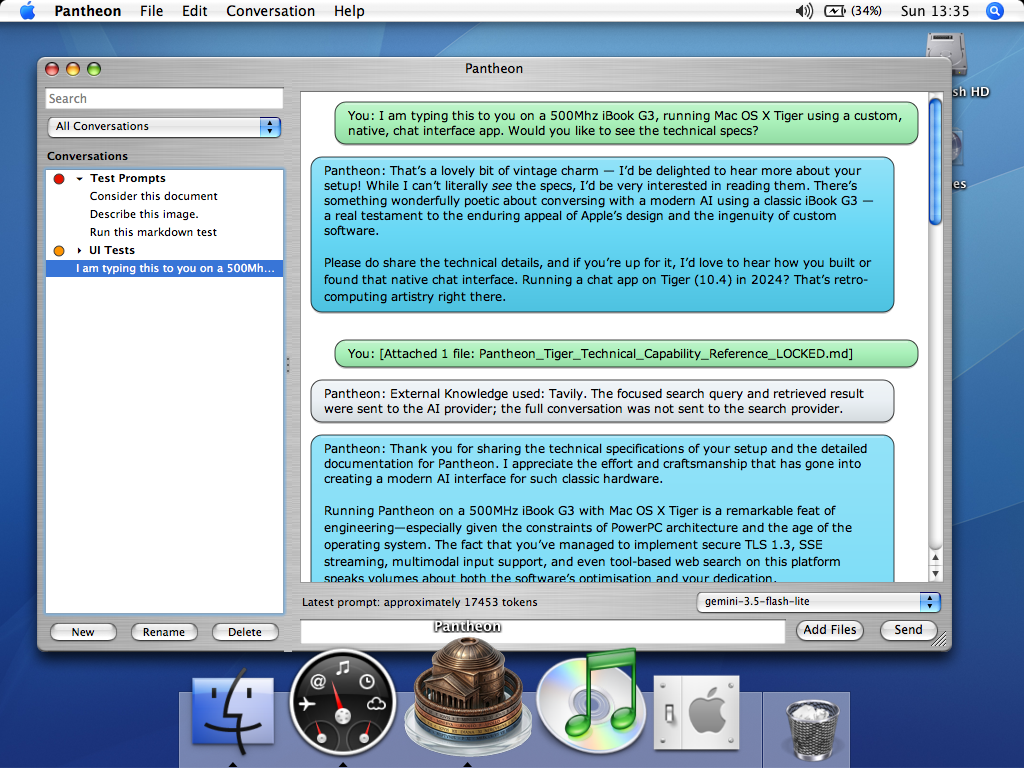The height and width of the screenshot is (768, 1024).
Task: Select 'Describe this image.' conversation
Action: point(144,214)
